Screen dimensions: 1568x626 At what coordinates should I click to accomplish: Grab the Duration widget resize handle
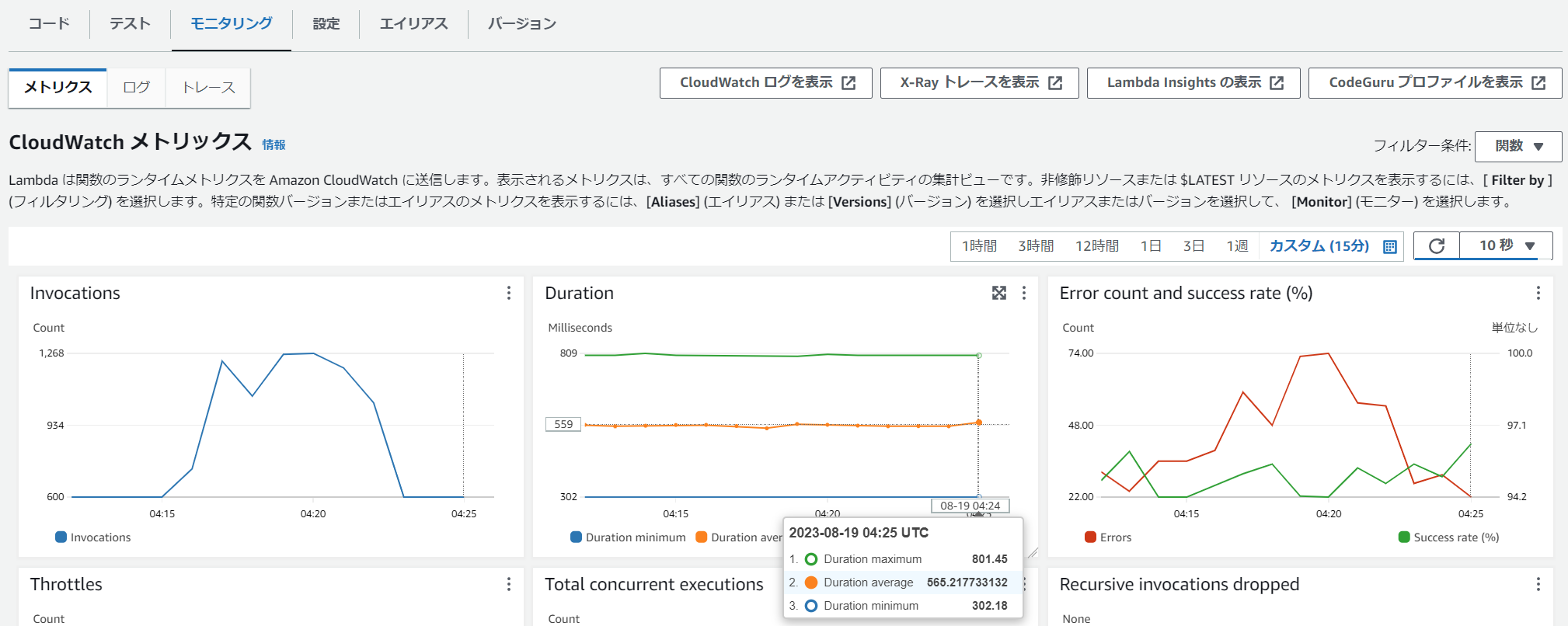1033,552
